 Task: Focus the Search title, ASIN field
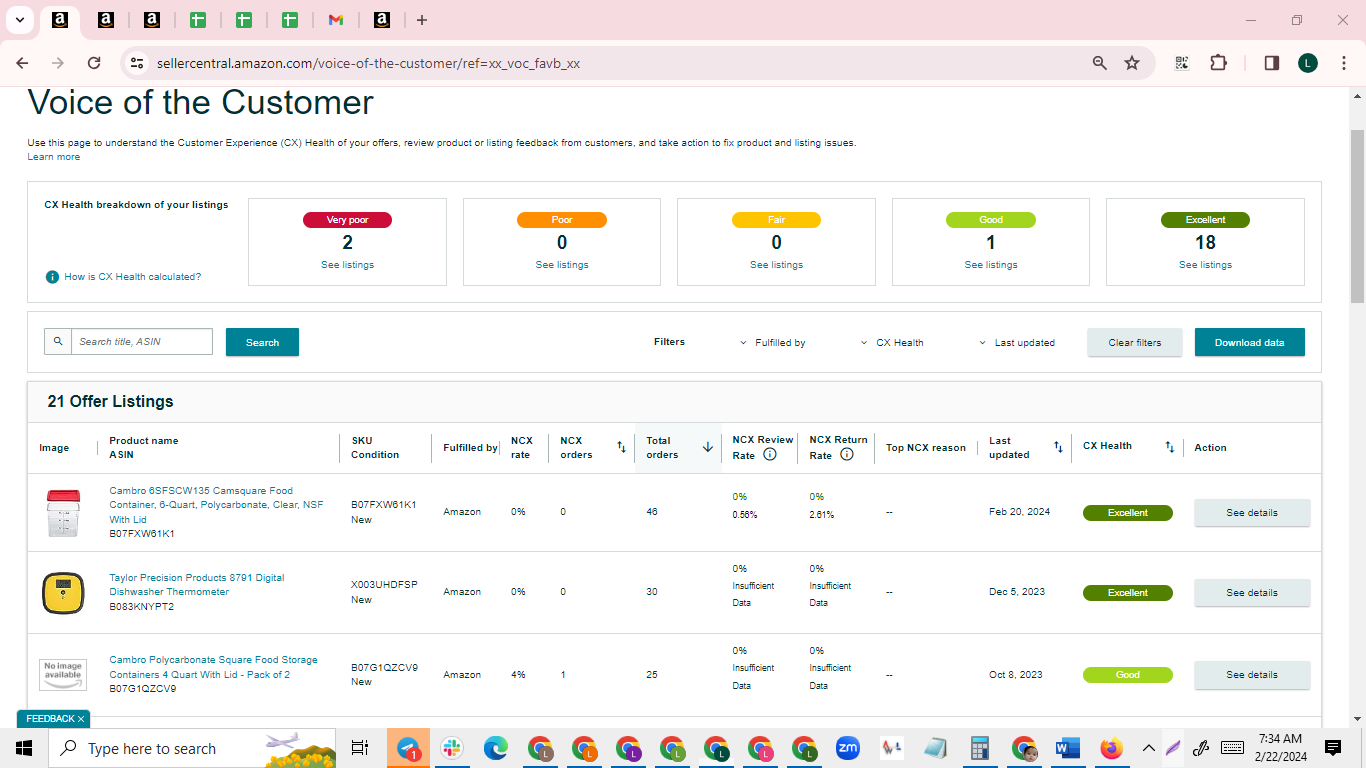click(x=142, y=342)
